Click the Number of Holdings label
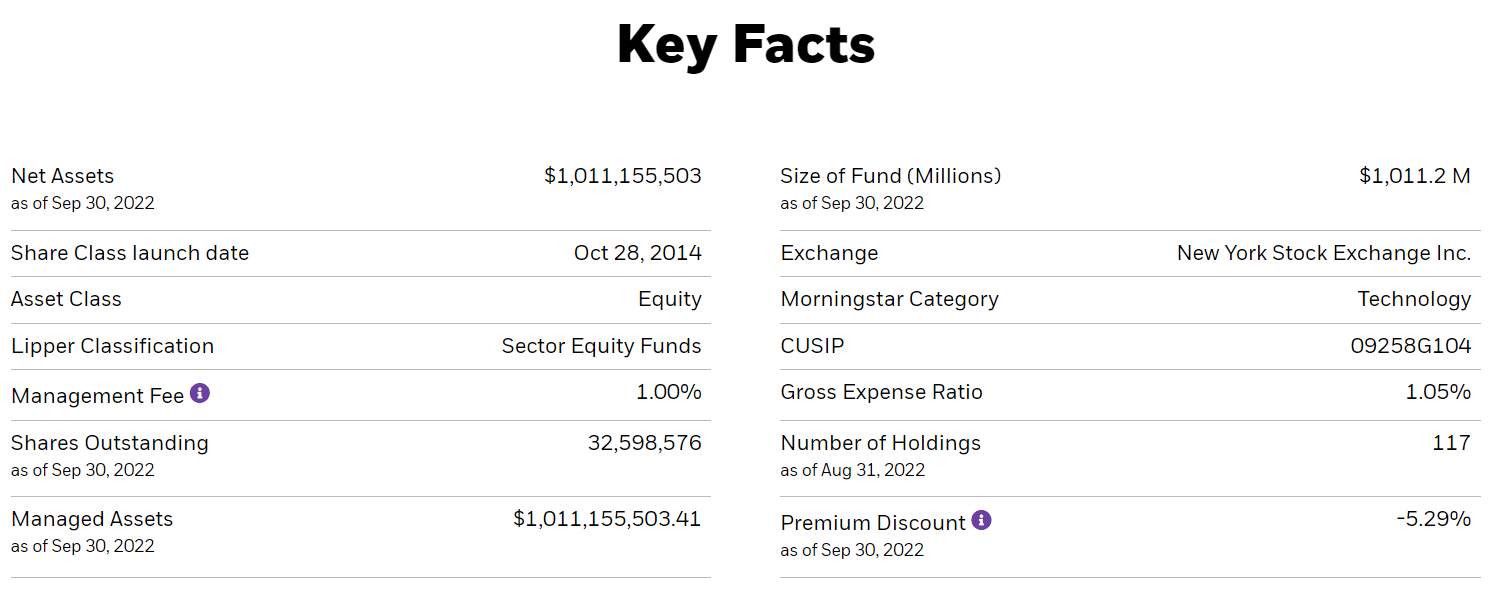 (x=880, y=443)
